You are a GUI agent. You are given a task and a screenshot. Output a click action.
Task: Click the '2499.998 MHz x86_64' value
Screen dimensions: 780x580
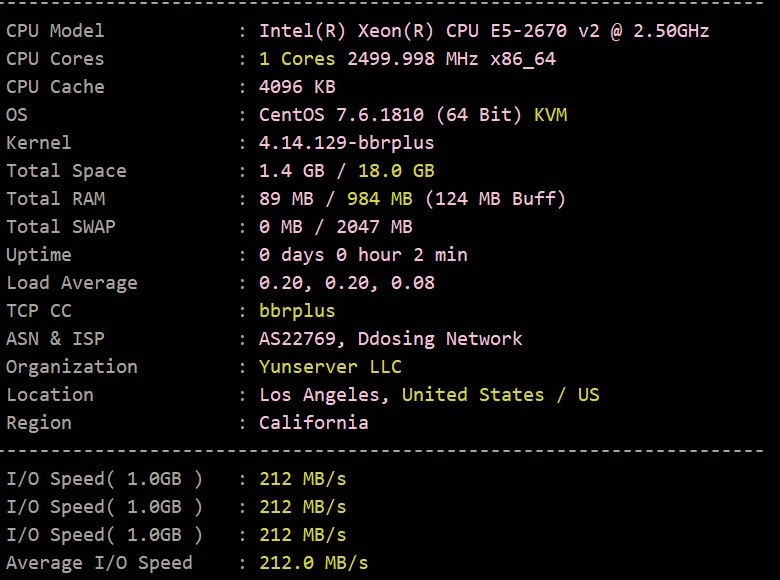tap(451, 59)
